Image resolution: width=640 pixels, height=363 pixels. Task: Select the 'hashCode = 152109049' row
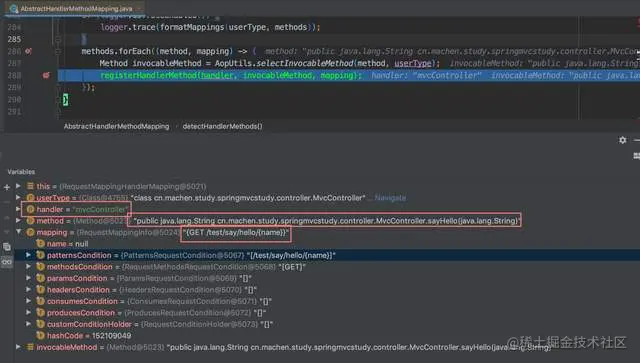[x=89, y=336]
